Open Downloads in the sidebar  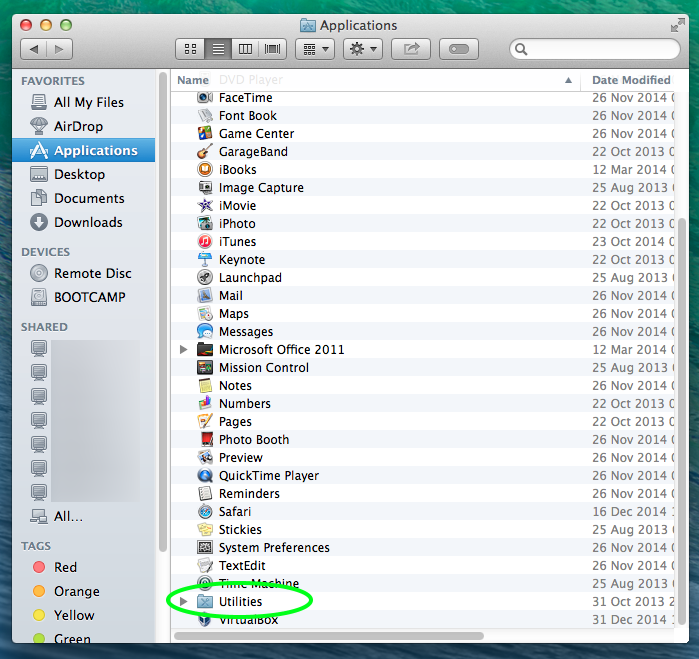[87, 223]
